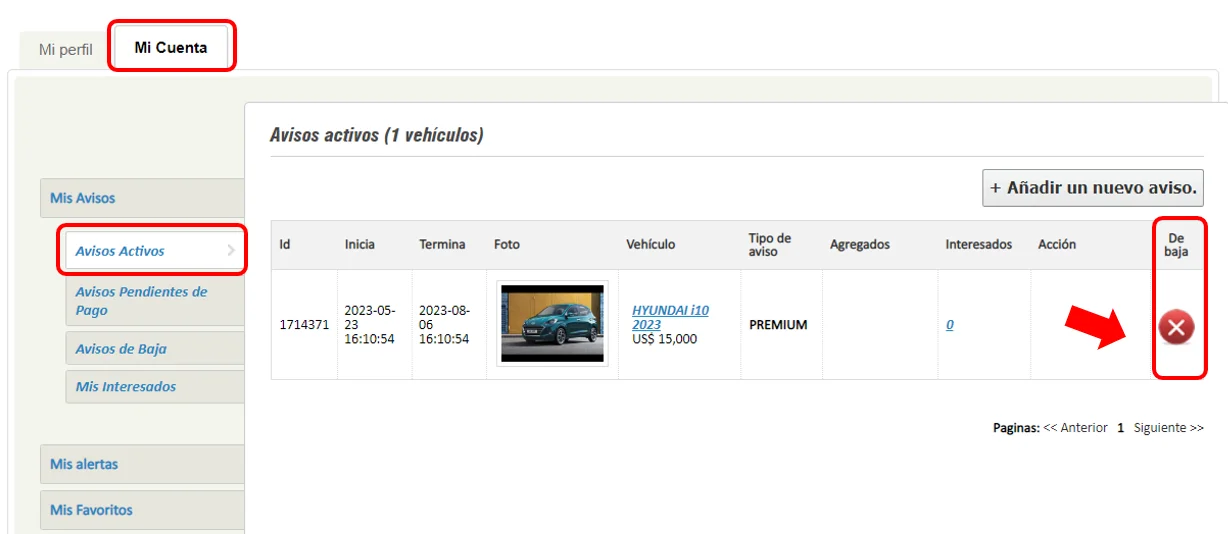Click the Termina column header
This screenshot has height=534, width=1228.
pyautogui.click(x=442, y=244)
